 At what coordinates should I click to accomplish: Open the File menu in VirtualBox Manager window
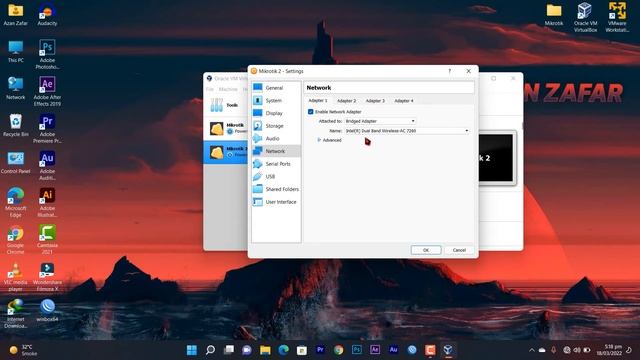pyautogui.click(x=210, y=89)
